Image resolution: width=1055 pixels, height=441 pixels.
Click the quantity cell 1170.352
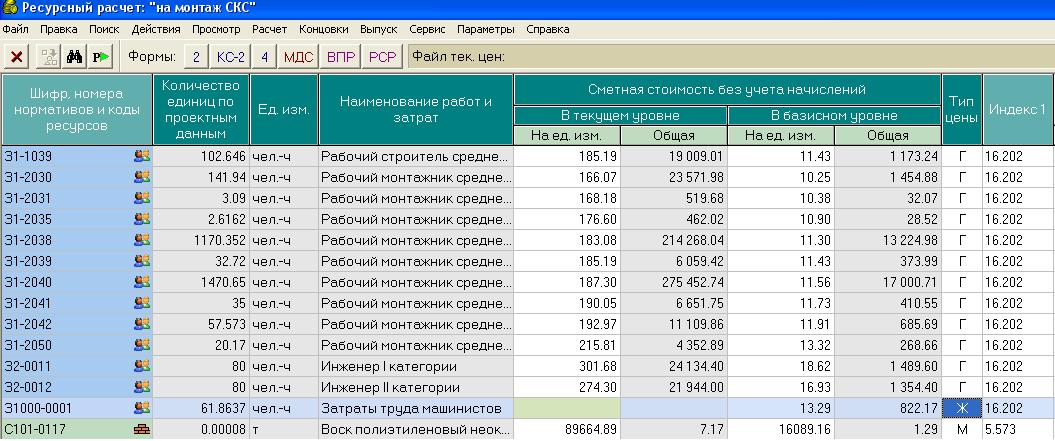(201, 240)
